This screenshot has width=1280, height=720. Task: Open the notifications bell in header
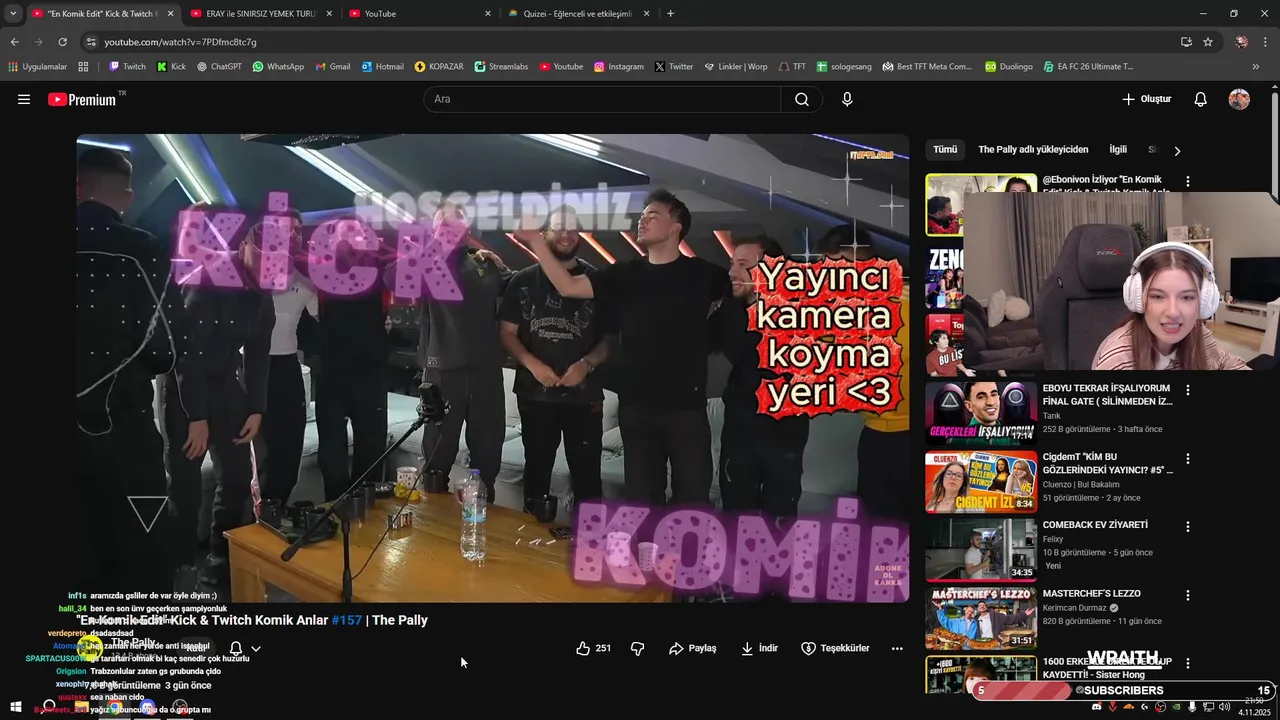tap(1201, 99)
